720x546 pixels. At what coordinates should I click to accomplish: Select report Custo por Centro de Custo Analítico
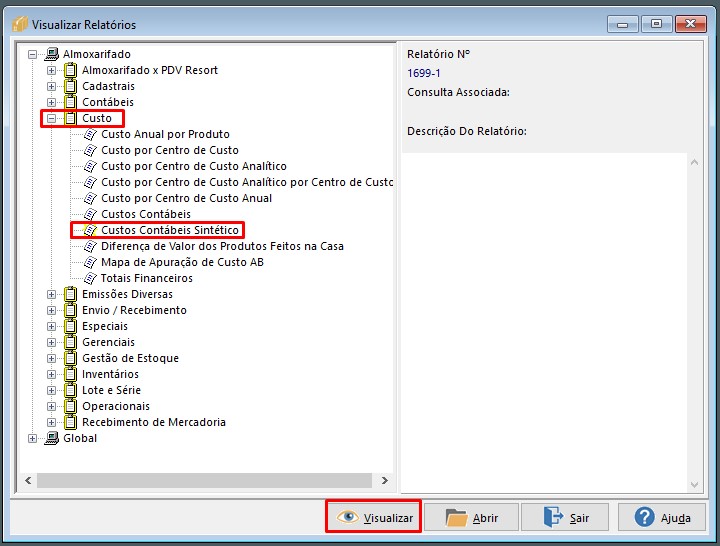pyautogui.click(x=194, y=166)
